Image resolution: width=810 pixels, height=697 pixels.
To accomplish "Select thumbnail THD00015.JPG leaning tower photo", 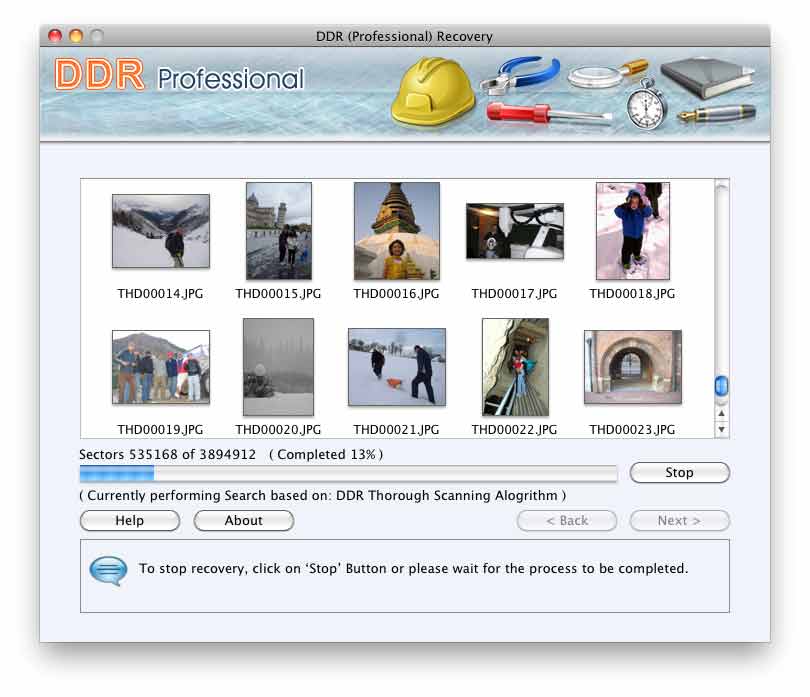I will coord(279,231).
